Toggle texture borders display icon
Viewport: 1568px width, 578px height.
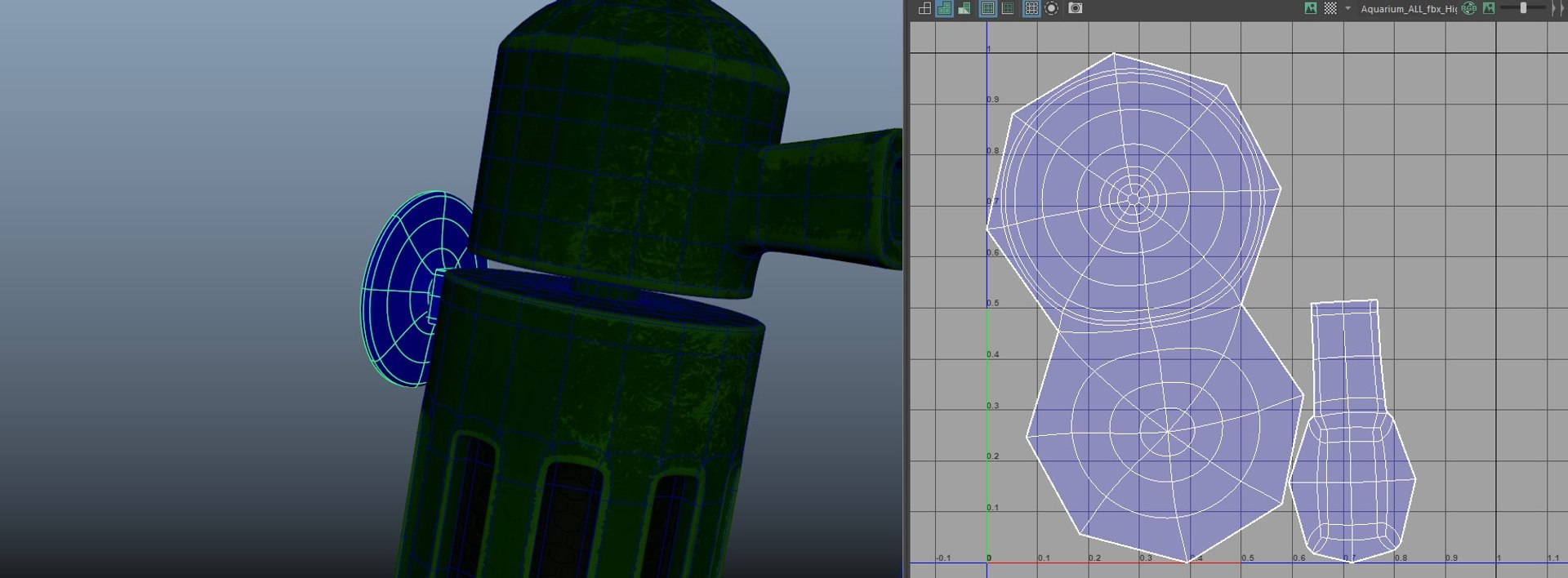pos(988,8)
